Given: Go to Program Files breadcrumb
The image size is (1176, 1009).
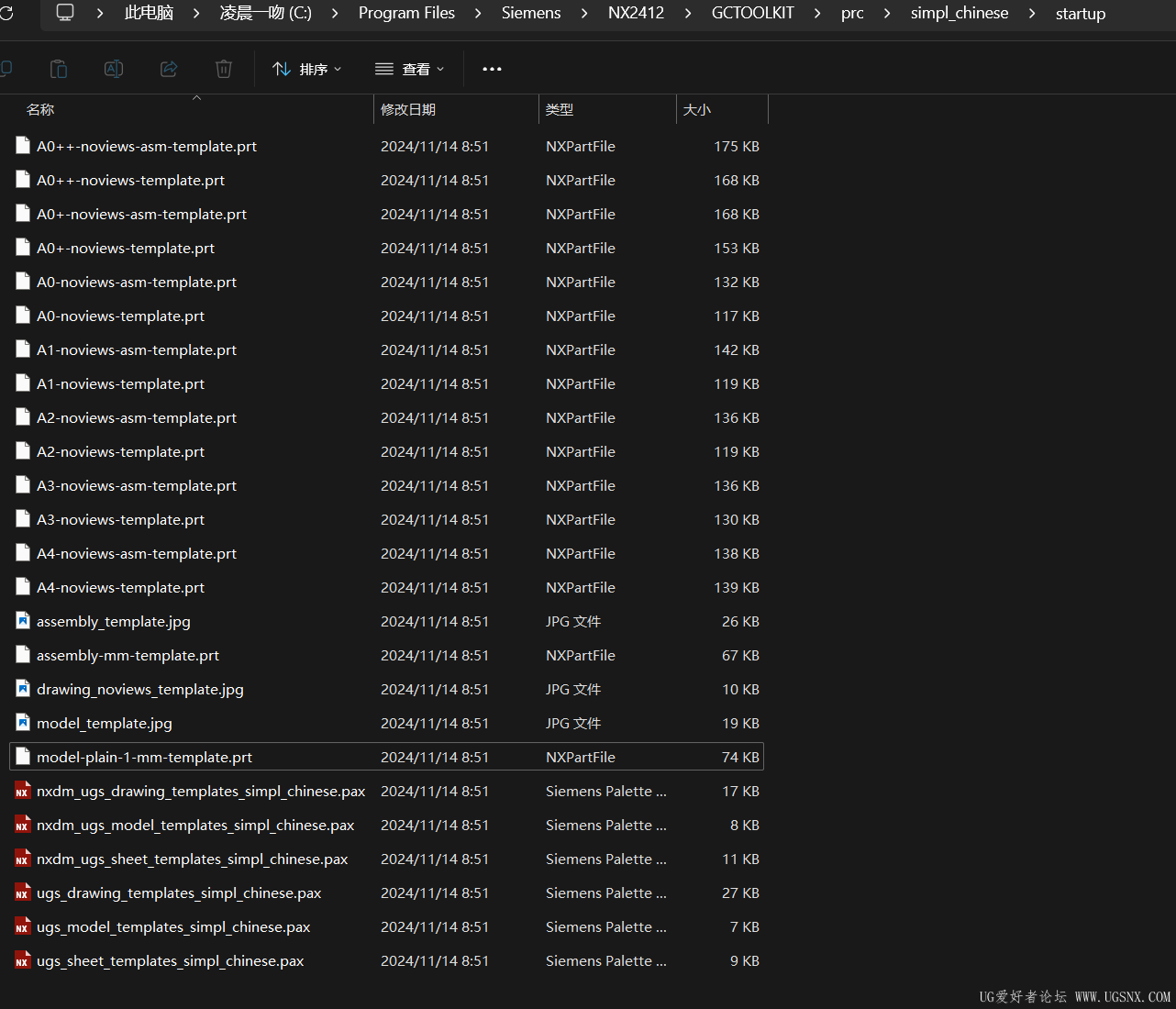Looking at the screenshot, I should coord(406,13).
